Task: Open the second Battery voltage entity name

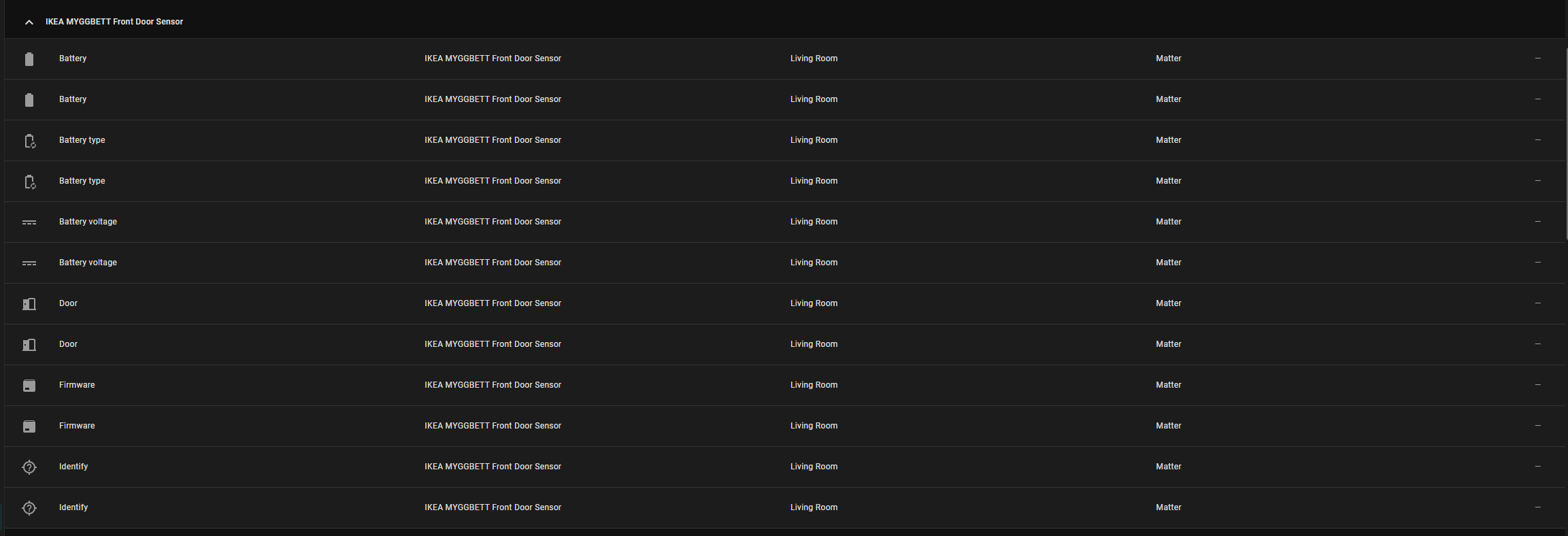Action: (x=88, y=263)
